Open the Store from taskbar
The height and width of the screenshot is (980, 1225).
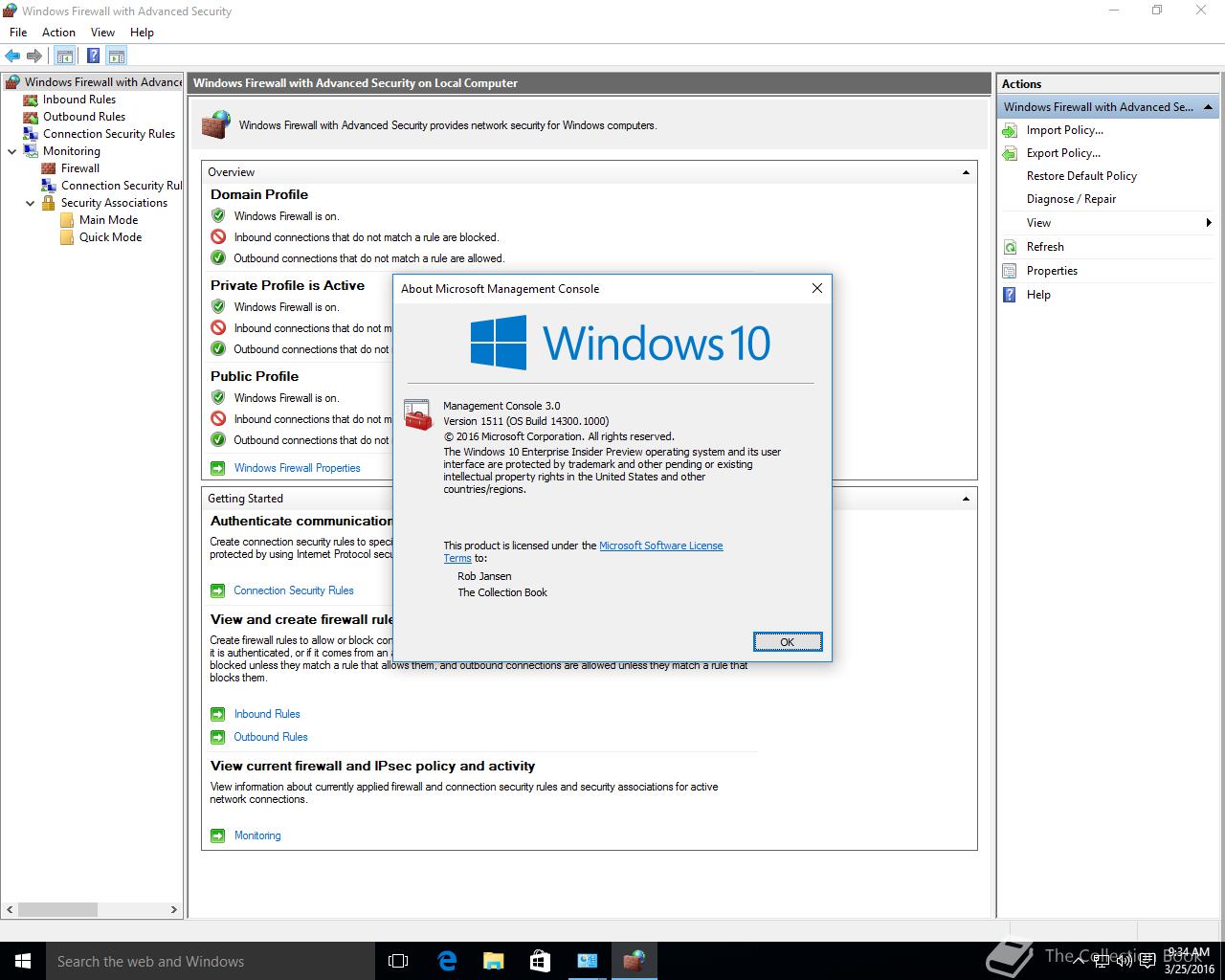540,961
